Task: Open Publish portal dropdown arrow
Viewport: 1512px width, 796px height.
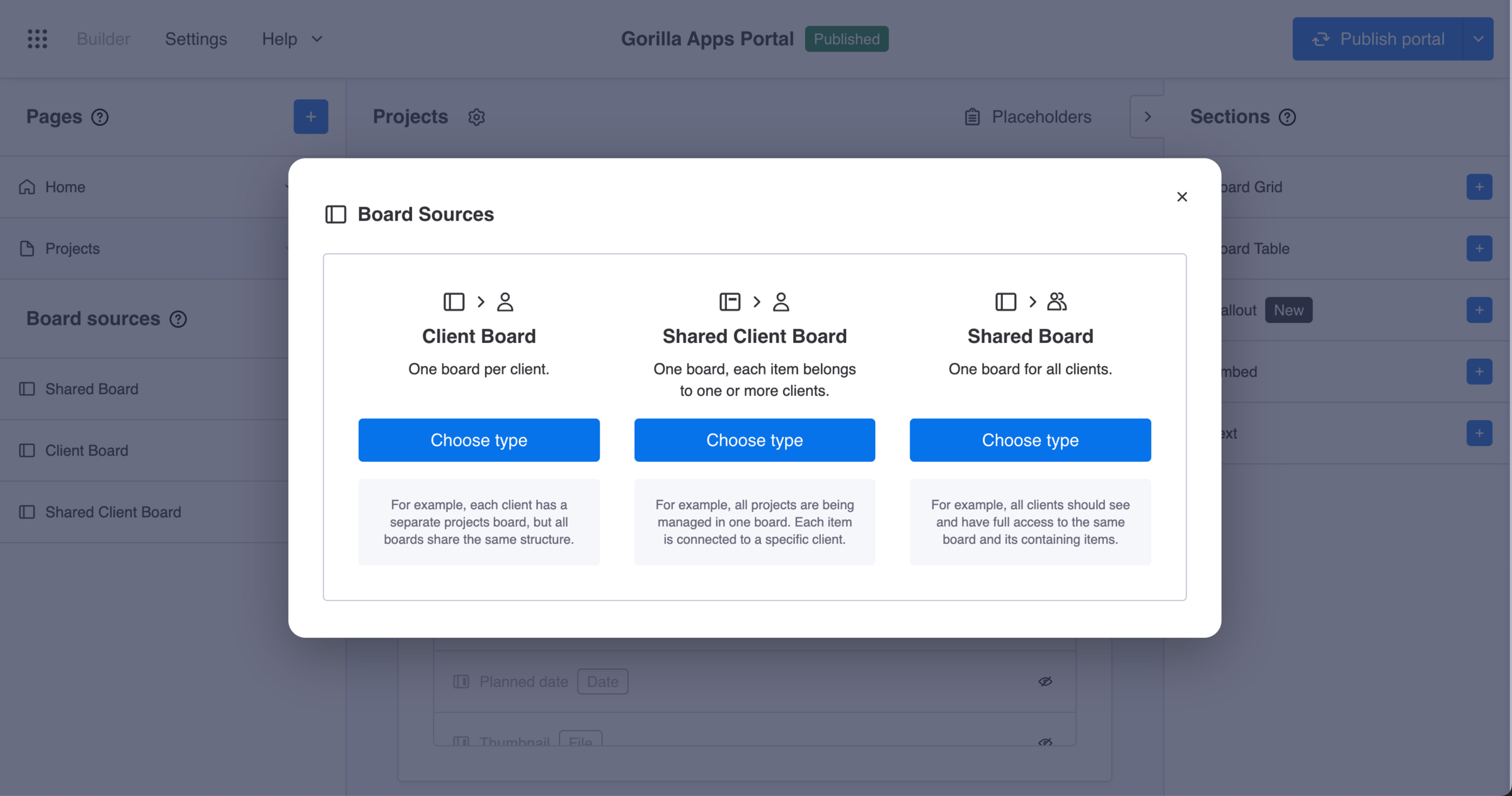Action: point(1478,39)
